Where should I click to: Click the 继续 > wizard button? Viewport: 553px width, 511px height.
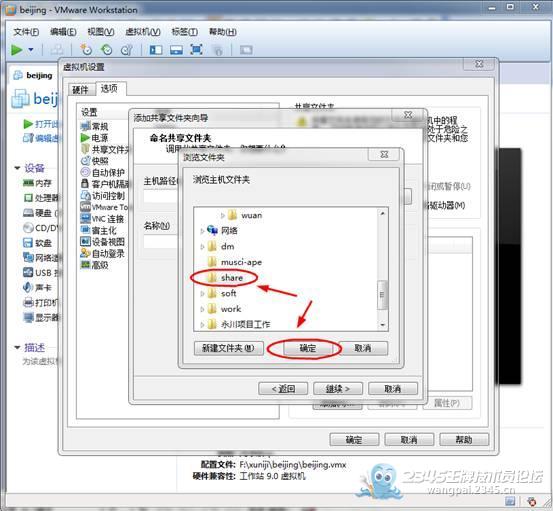pyautogui.click(x=338, y=389)
